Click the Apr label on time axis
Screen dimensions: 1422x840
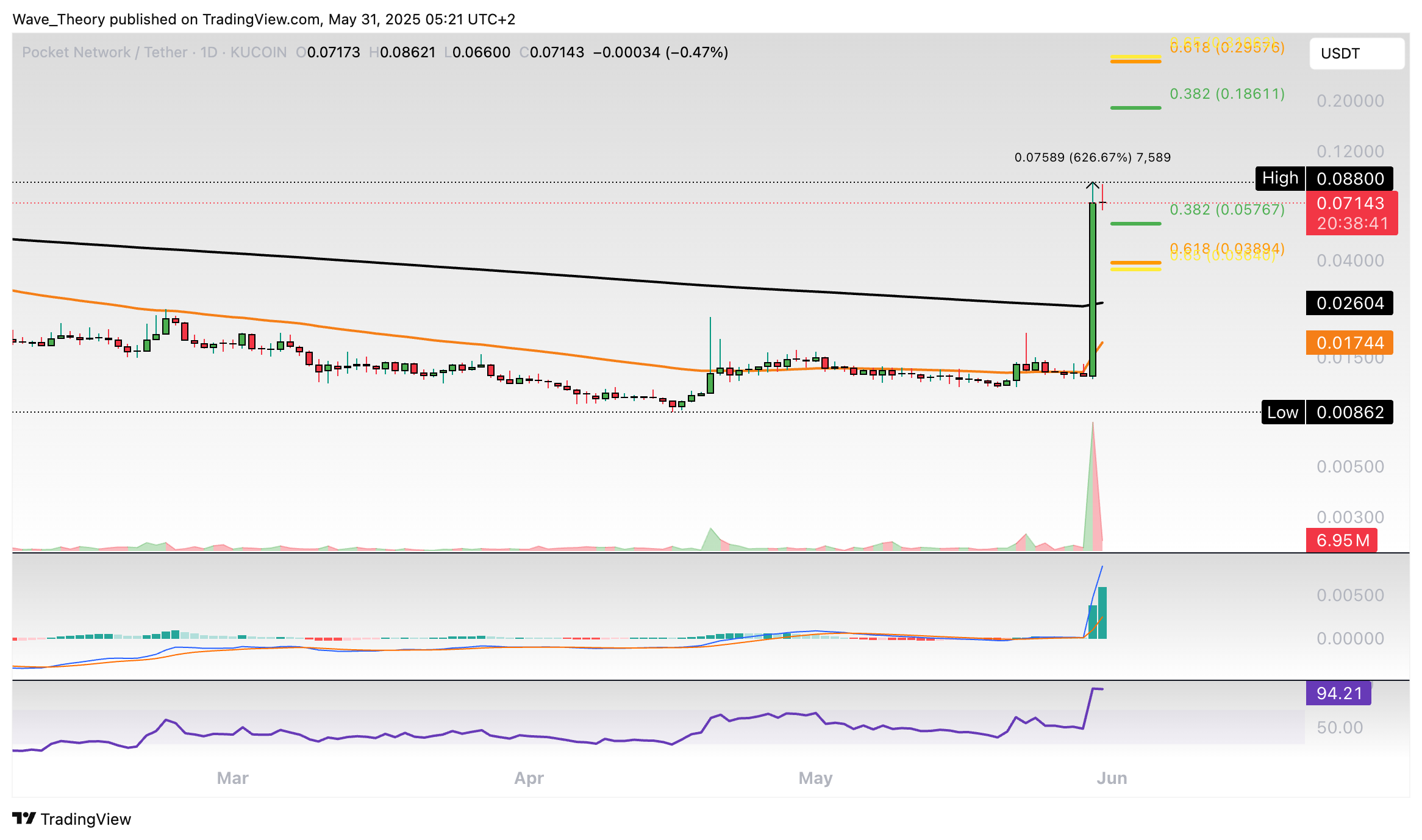point(529,778)
